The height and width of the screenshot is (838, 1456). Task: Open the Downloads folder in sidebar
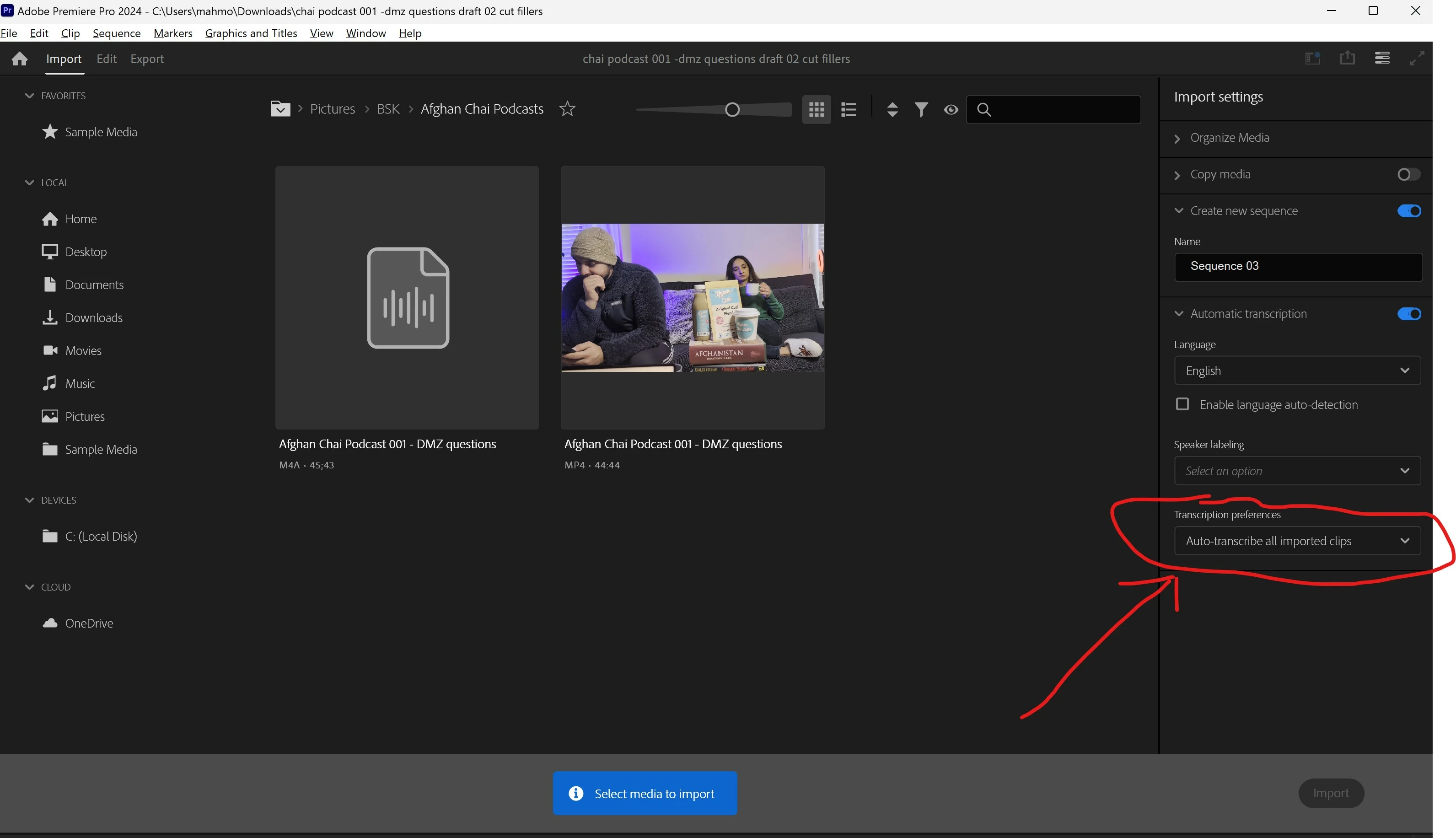coord(93,318)
